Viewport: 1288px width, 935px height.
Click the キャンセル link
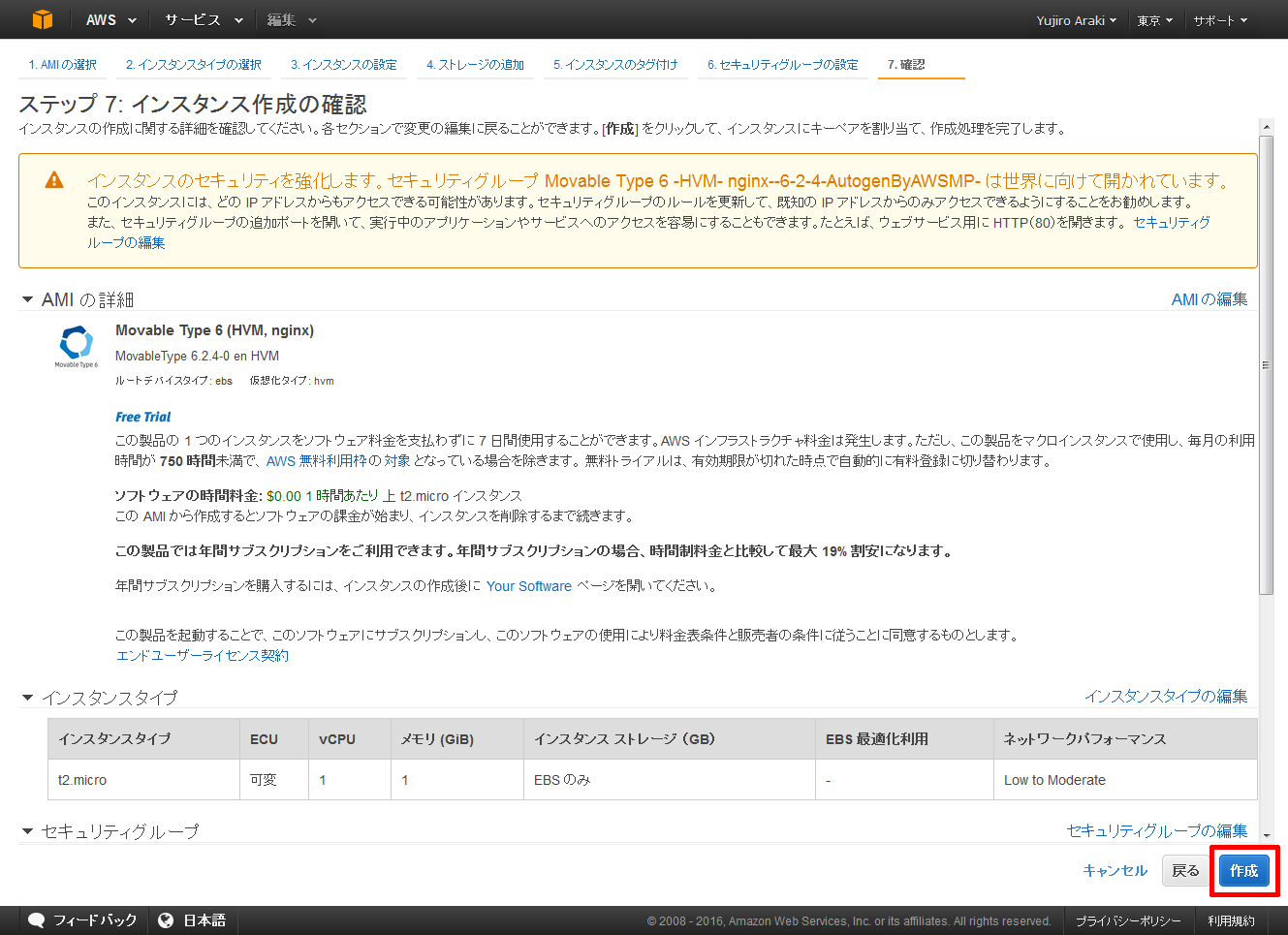point(1115,870)
